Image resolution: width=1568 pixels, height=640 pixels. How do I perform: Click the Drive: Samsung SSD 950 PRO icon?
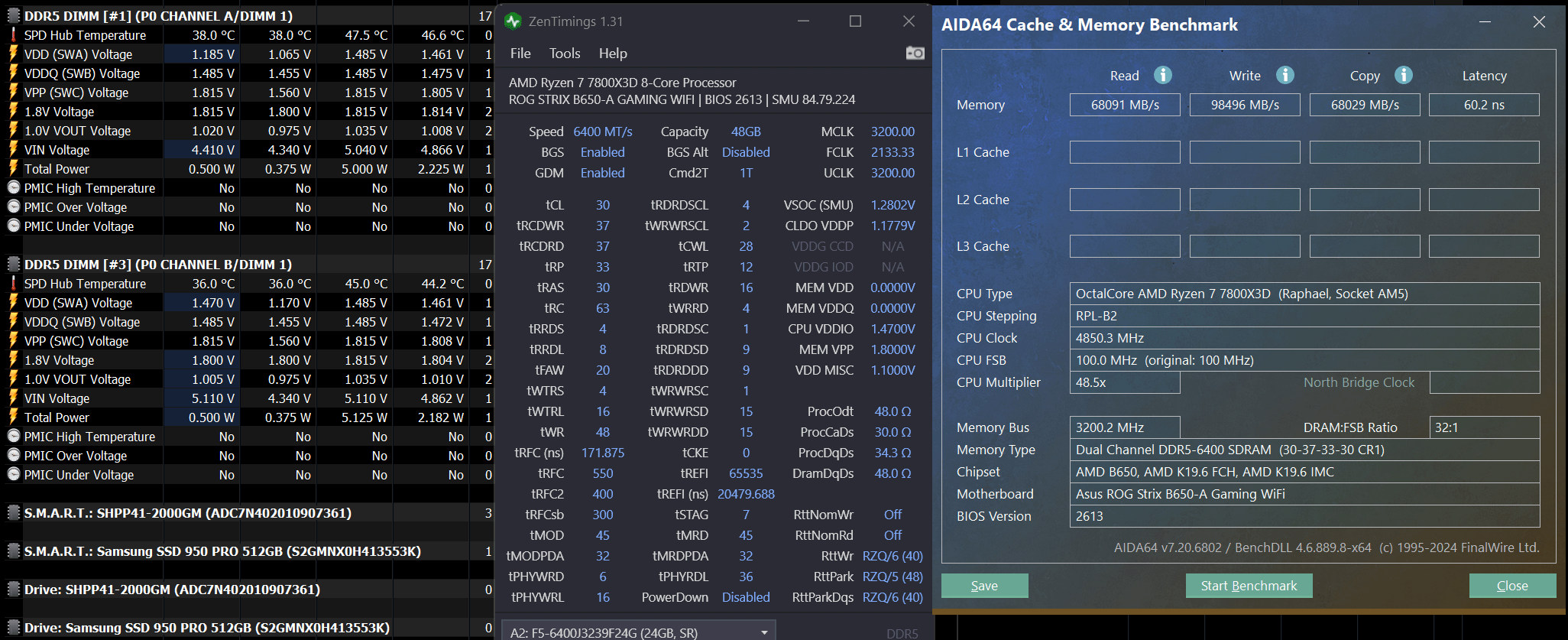click(13, 628)
